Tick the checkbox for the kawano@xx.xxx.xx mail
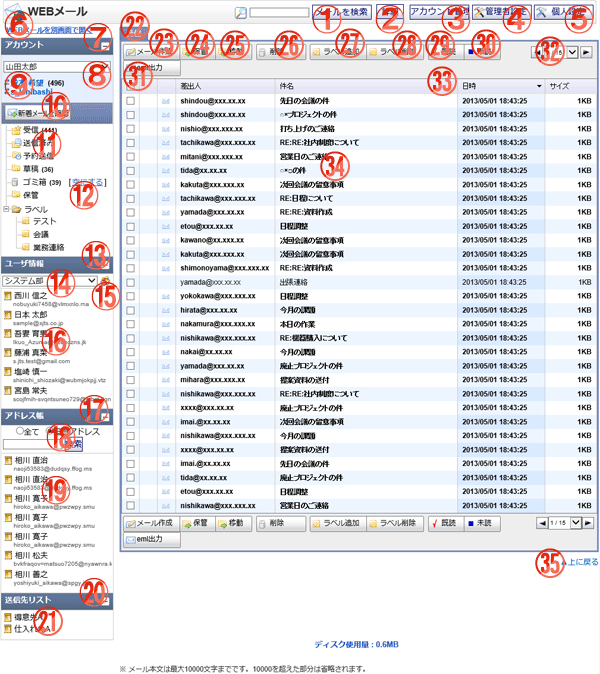This screenshot has width=600, height=674. tap(131, 240)
